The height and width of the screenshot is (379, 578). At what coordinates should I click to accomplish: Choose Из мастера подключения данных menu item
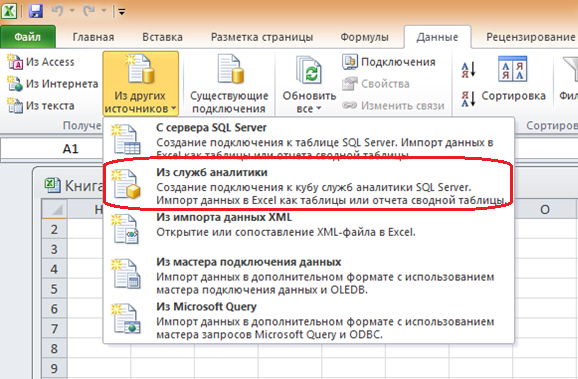tap(308, 276)
